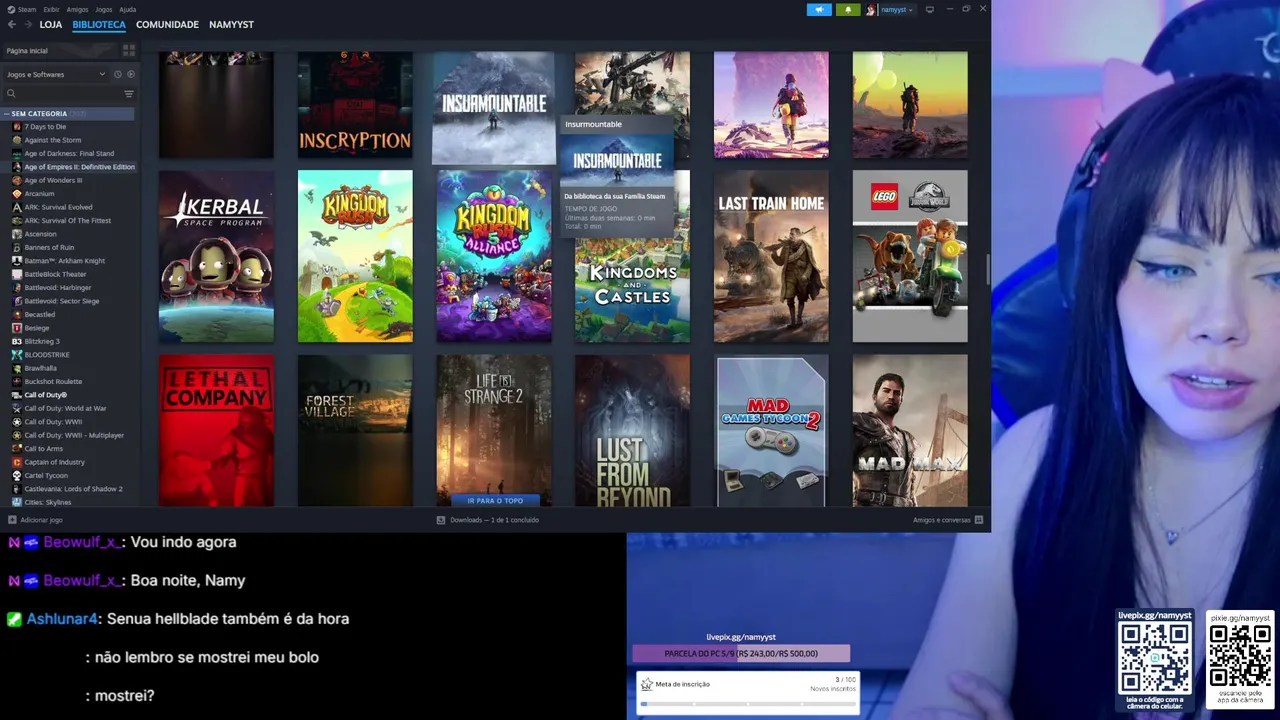This screenshot has height=720, width=1280.
Task: Select Cartel Tycoon in sidebar
Action: [x=46, y=475]
